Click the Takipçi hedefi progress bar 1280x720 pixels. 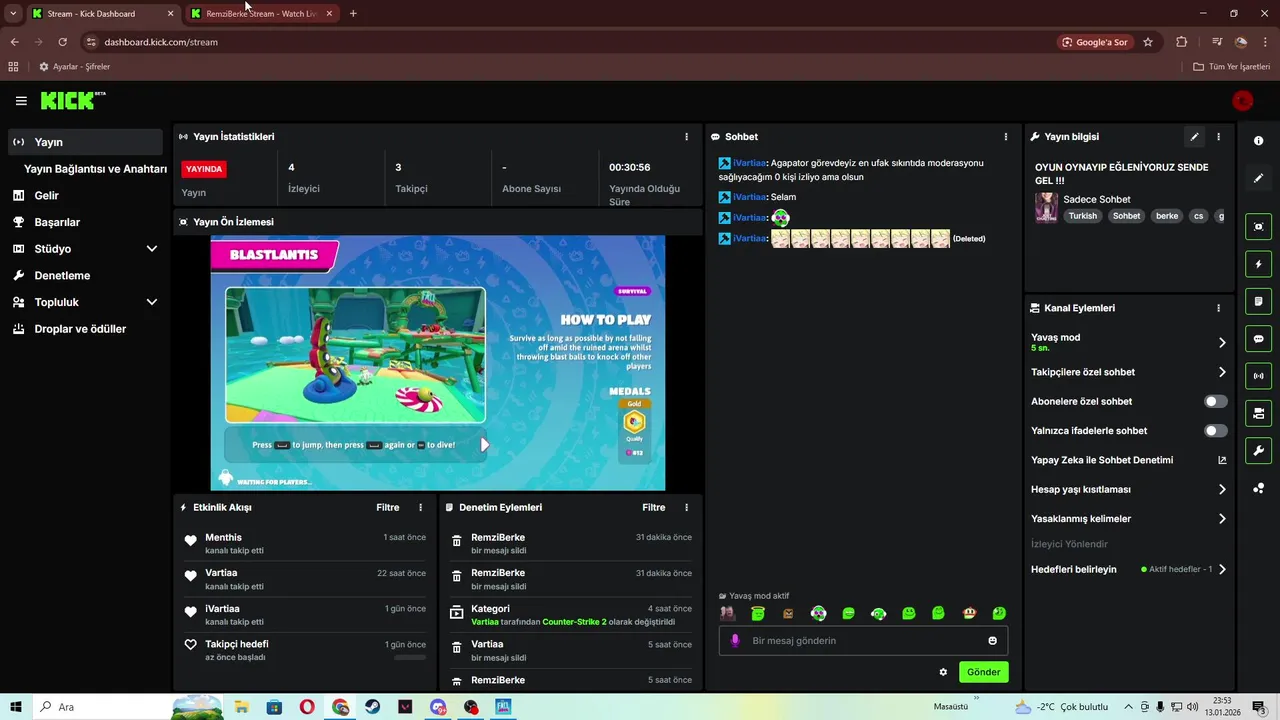coord(410,658)
